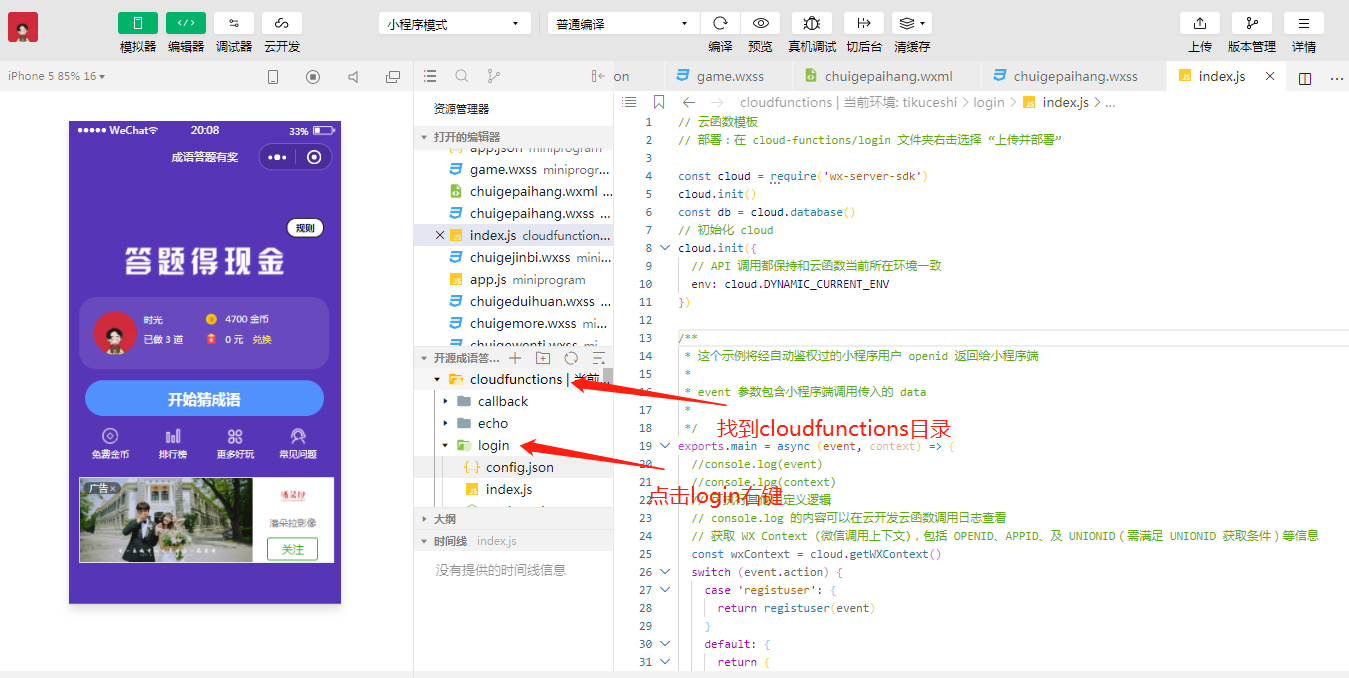Click the breadcrumb outline list icon

point(629,102)
